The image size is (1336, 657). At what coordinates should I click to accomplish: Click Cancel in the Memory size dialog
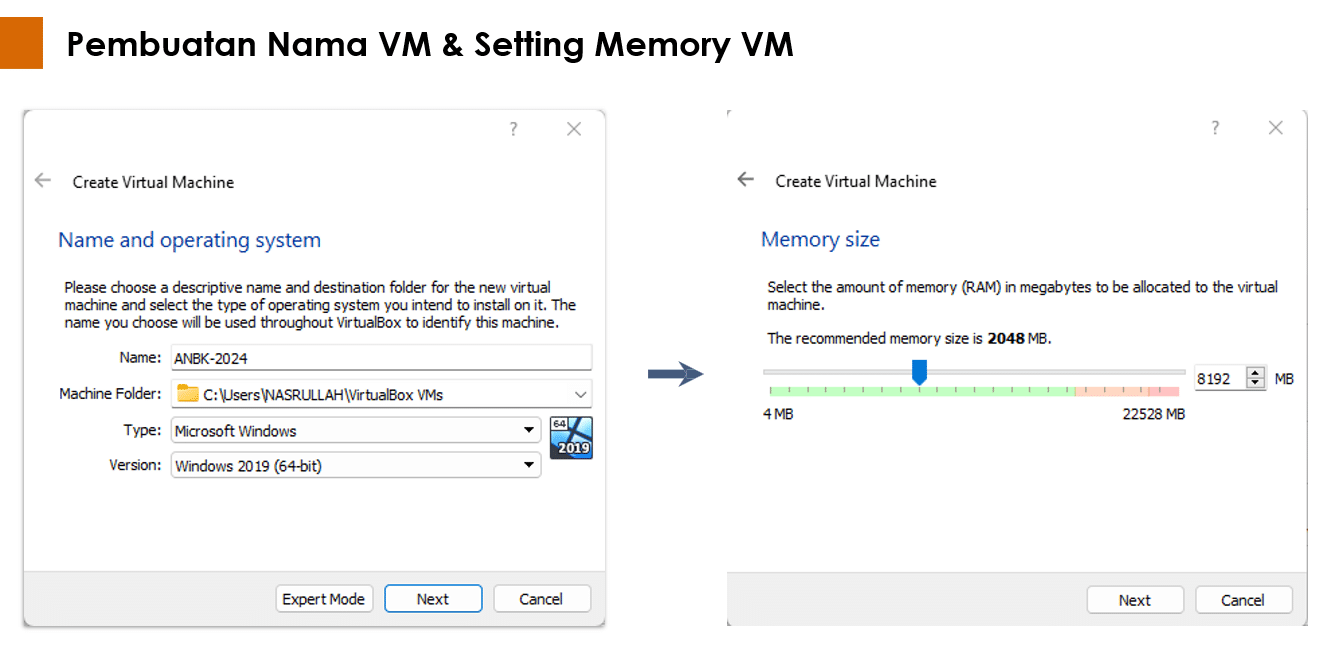point(1243,600)
